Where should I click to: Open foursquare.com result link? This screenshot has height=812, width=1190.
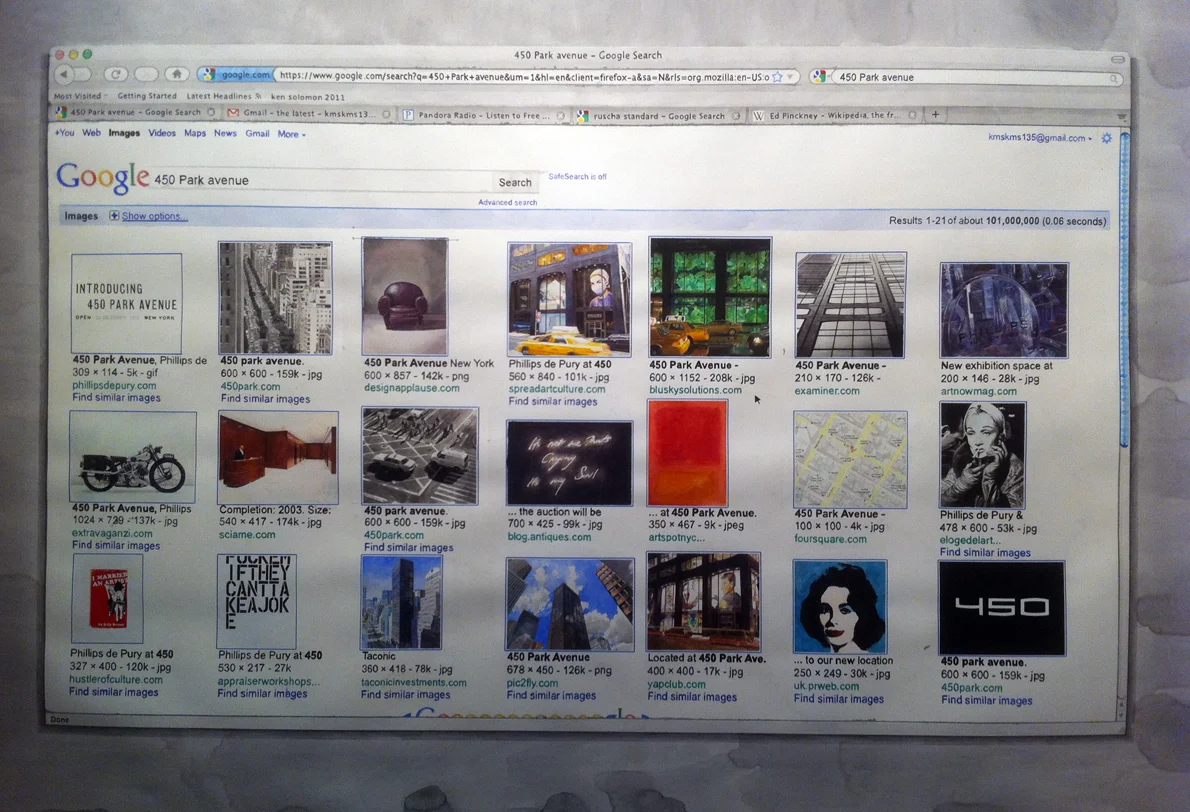coord(830,539)
